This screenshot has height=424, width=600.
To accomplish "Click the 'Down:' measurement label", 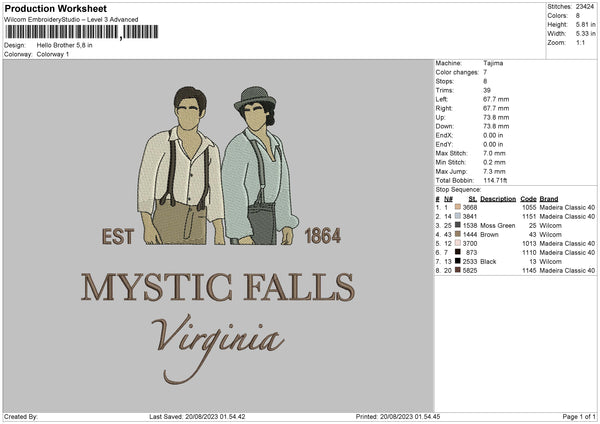I will tap(445, 126).
